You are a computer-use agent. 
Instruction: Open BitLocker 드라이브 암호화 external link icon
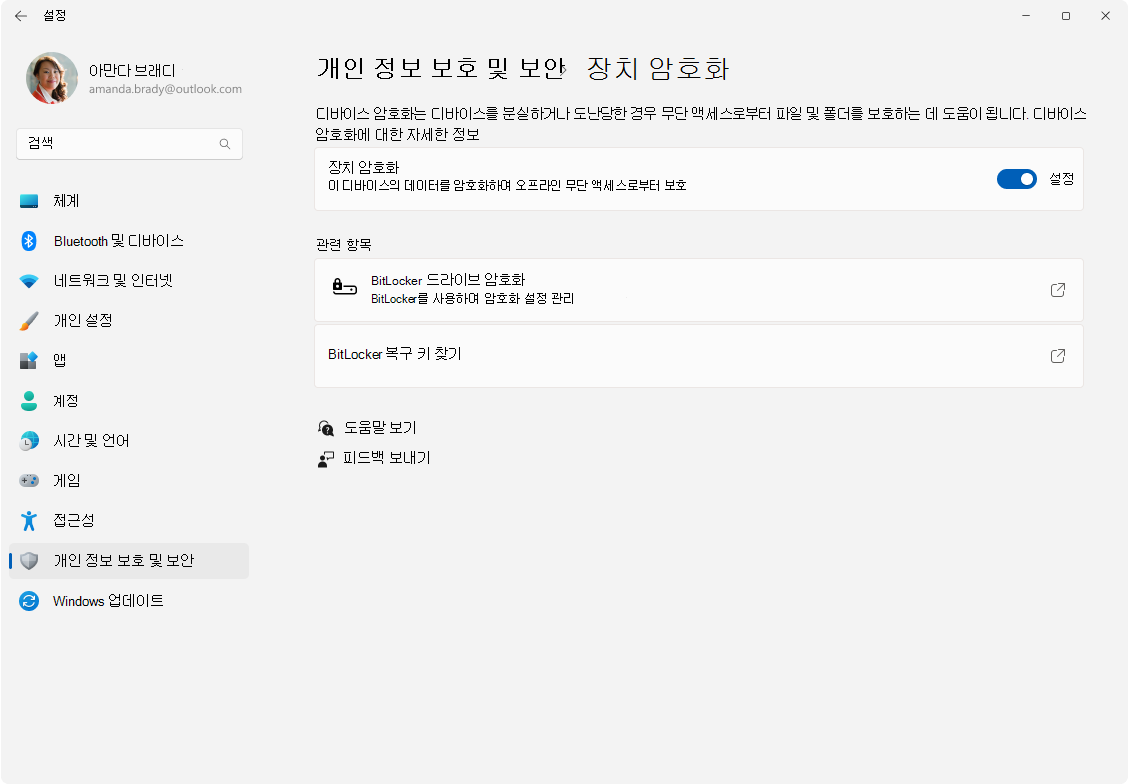click(1058, 290)
